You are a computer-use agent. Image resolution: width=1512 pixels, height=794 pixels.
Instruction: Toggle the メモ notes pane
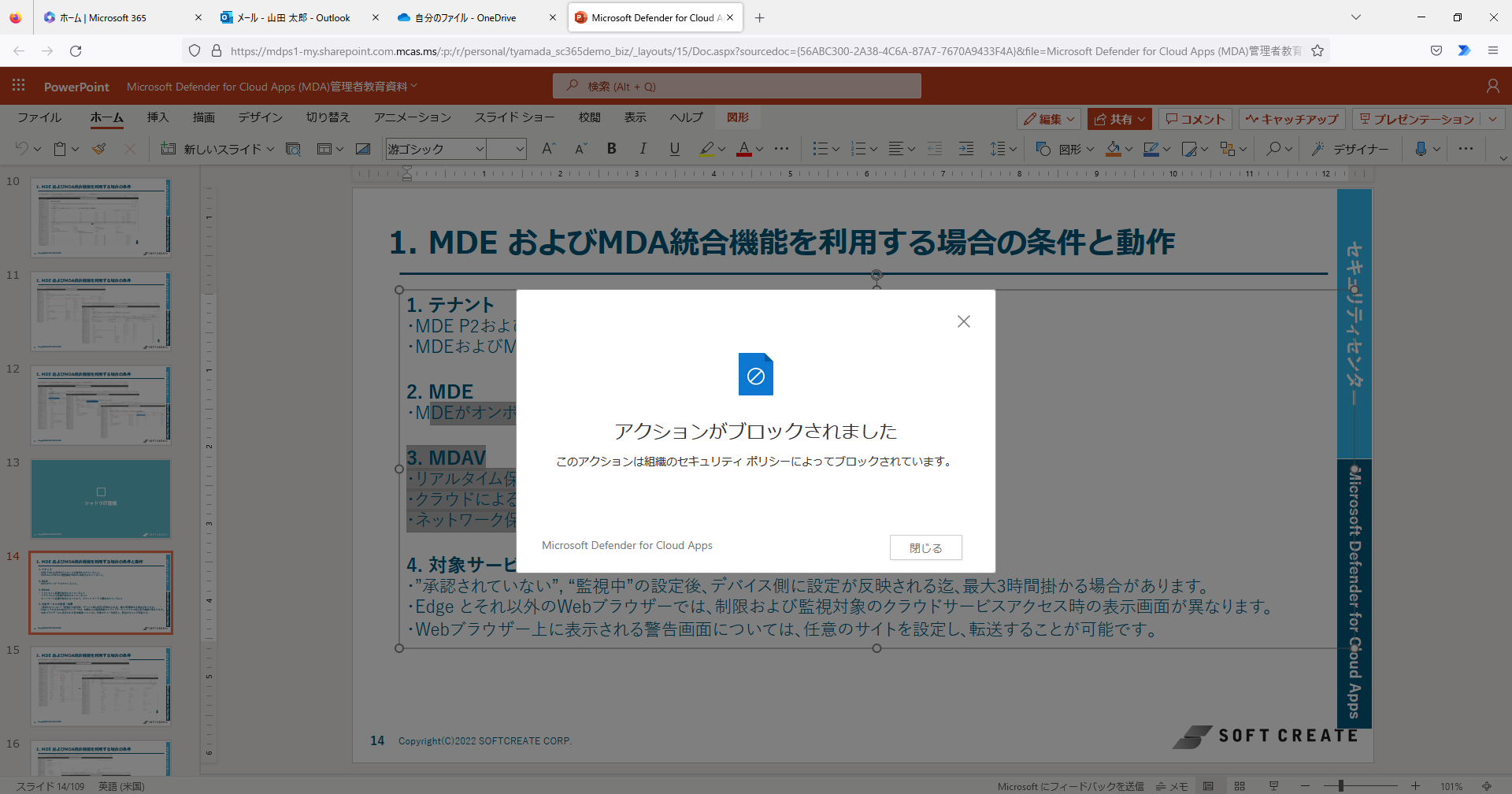[x=1172, y=786]
